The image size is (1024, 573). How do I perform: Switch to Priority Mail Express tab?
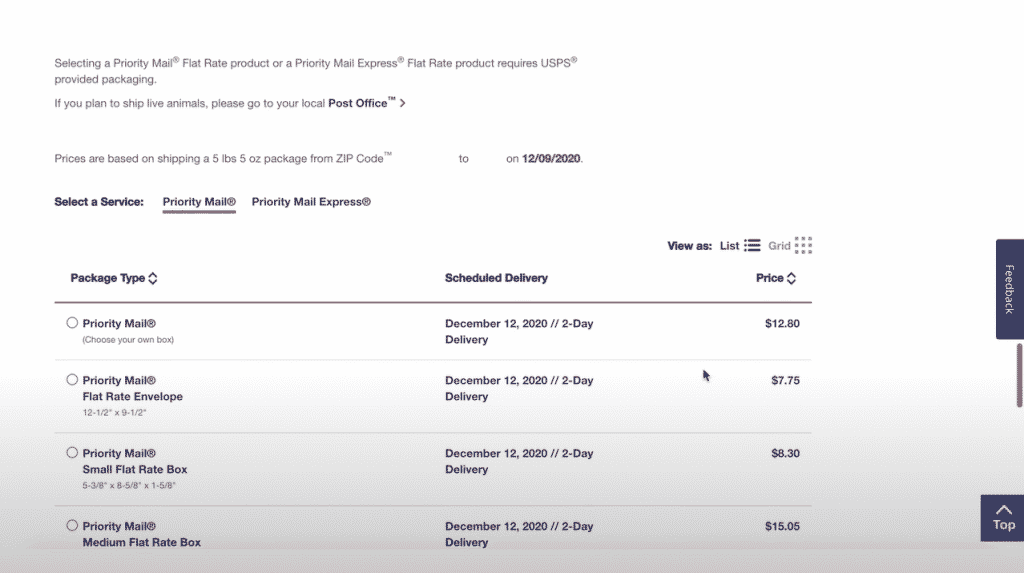311,202
